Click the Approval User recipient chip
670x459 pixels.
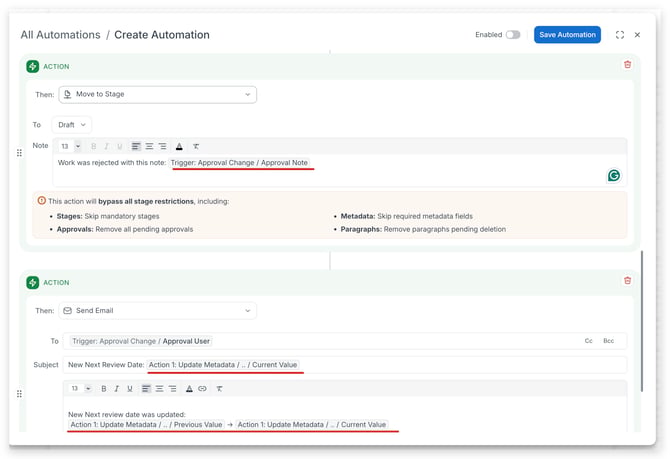(141, 341)
